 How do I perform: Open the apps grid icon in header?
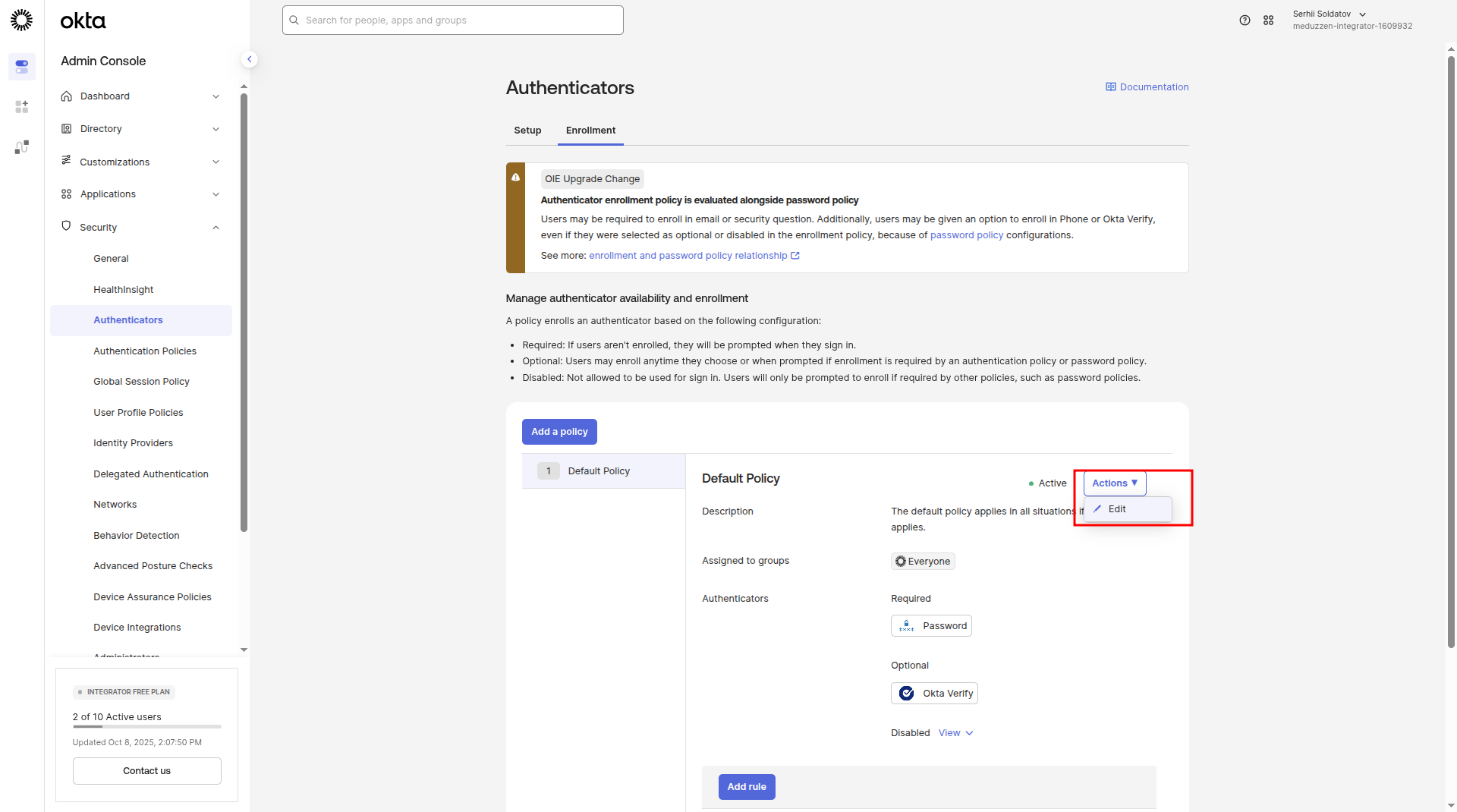pyautogui.click(x=1268, y=20)
